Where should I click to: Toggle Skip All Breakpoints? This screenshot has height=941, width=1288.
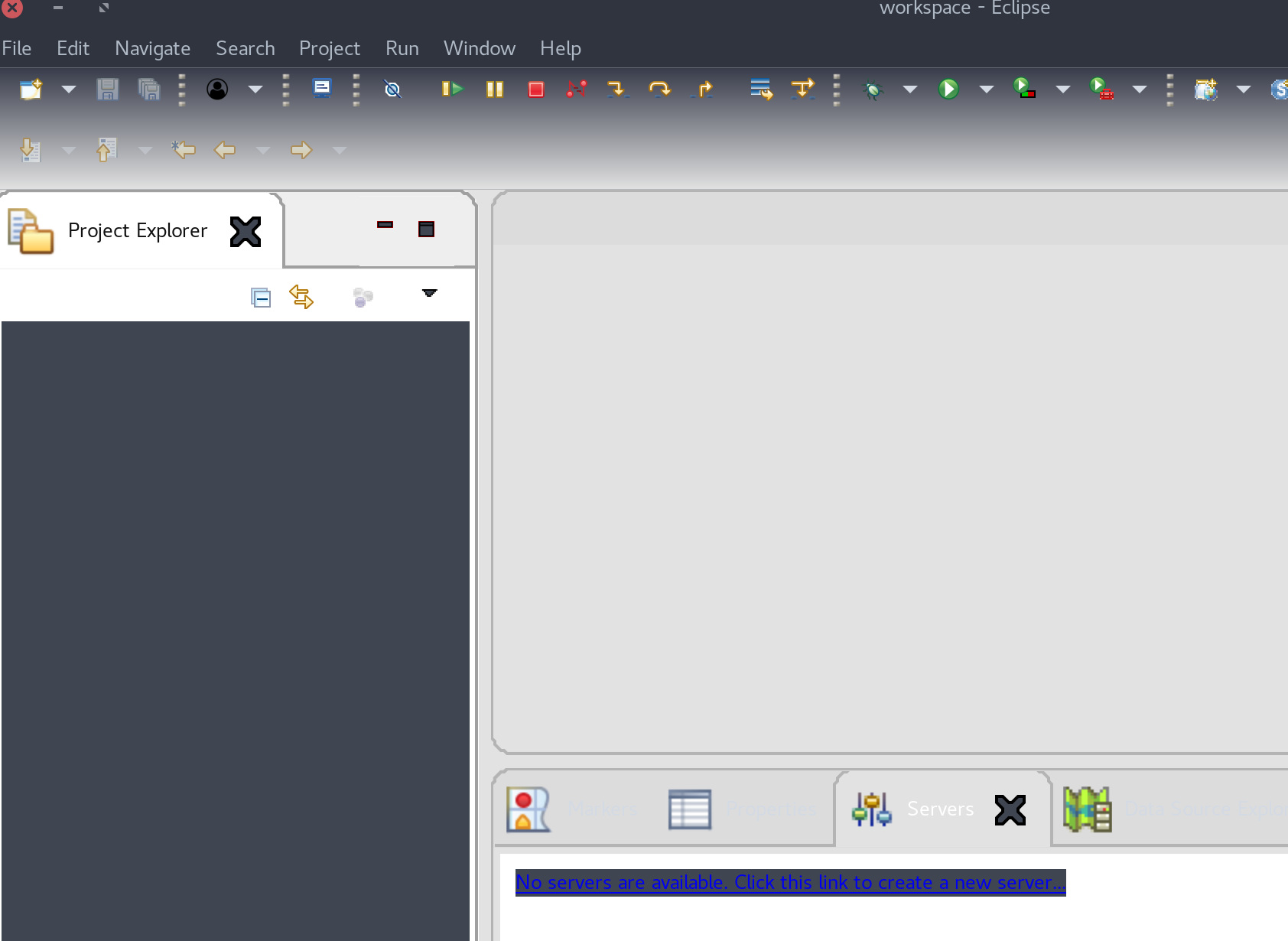point(392,90)
